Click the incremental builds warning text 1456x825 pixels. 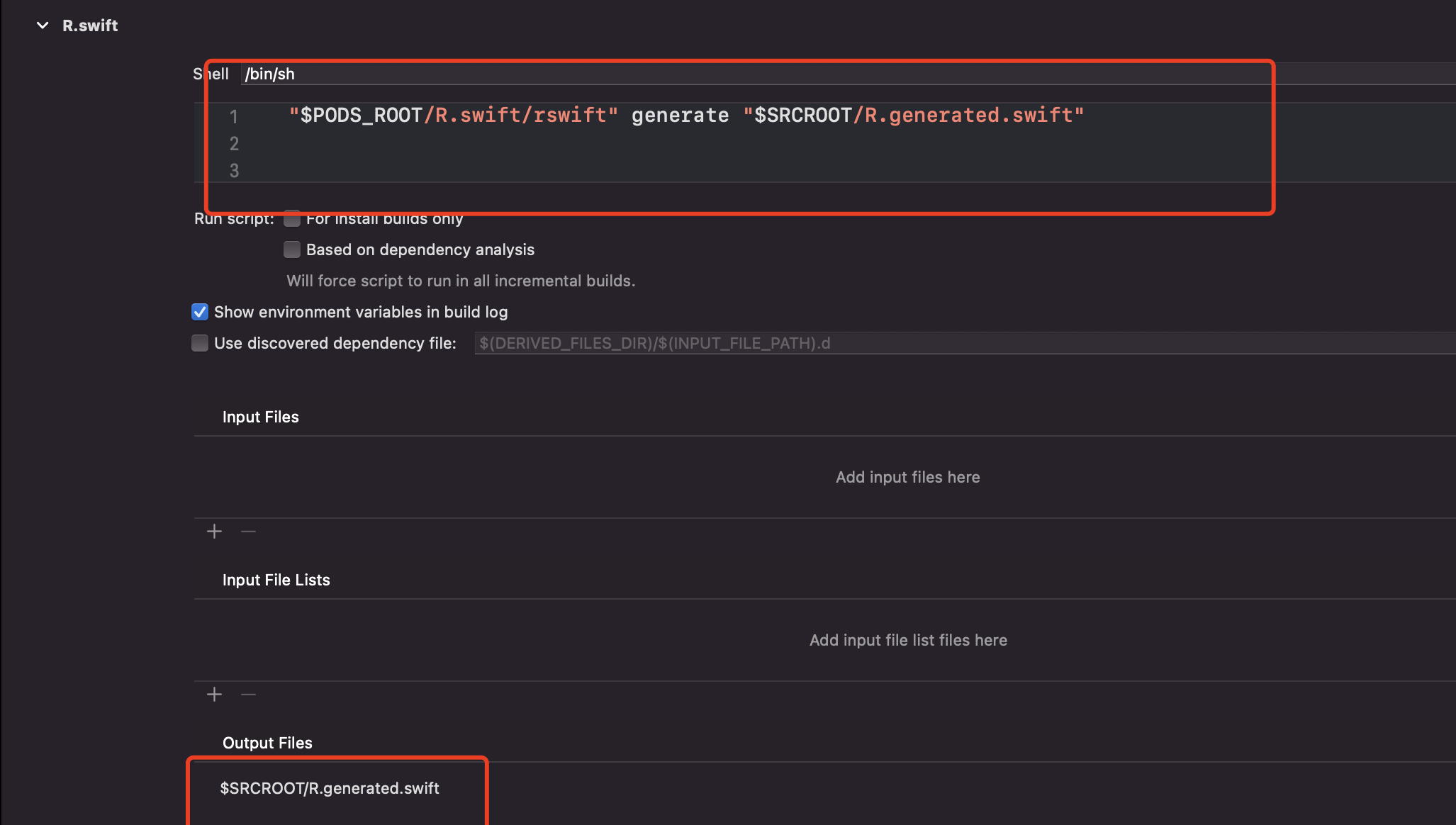[461, 281]
